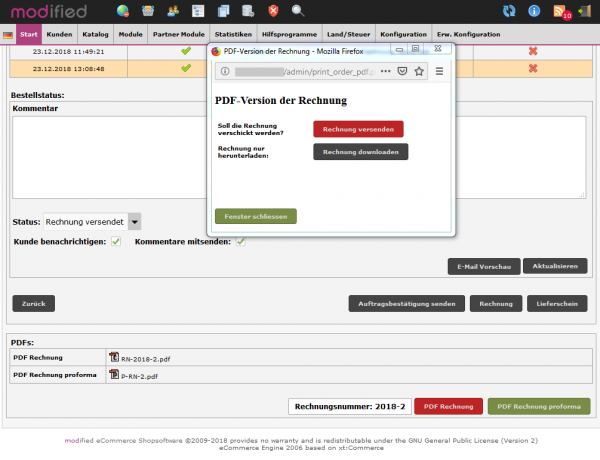
Task: Open the Status dropdown showing Rechnung versendet
Action: coord(92,222)
